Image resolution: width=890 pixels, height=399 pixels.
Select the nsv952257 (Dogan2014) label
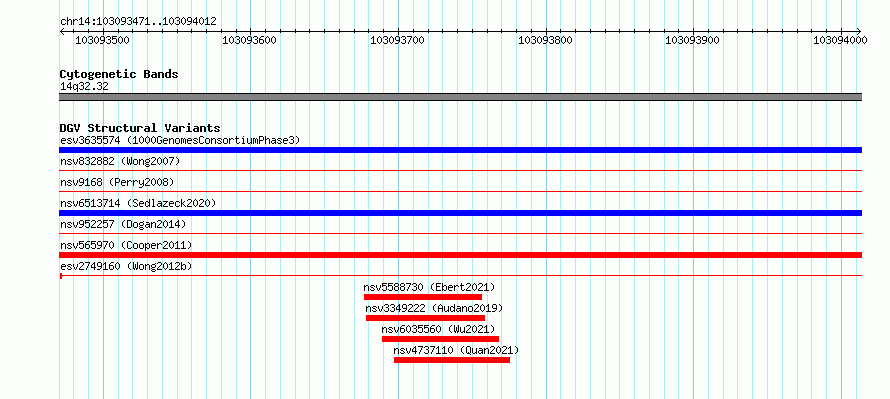point(123,225)
